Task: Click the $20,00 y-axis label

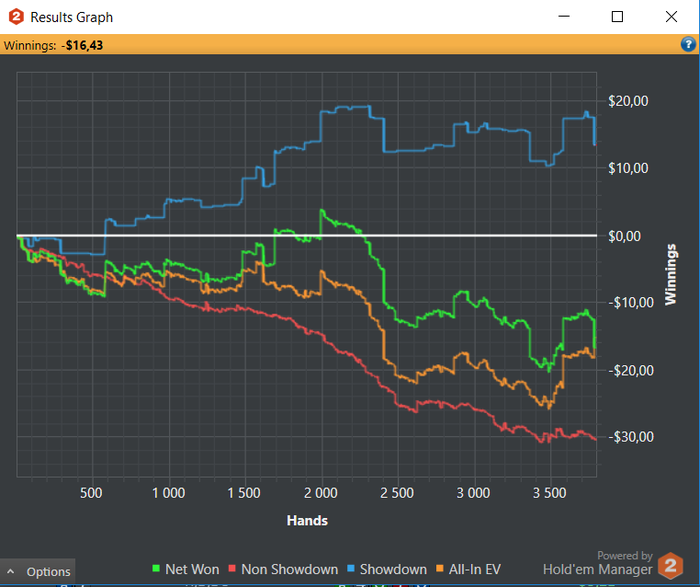Action: (628, 101)
